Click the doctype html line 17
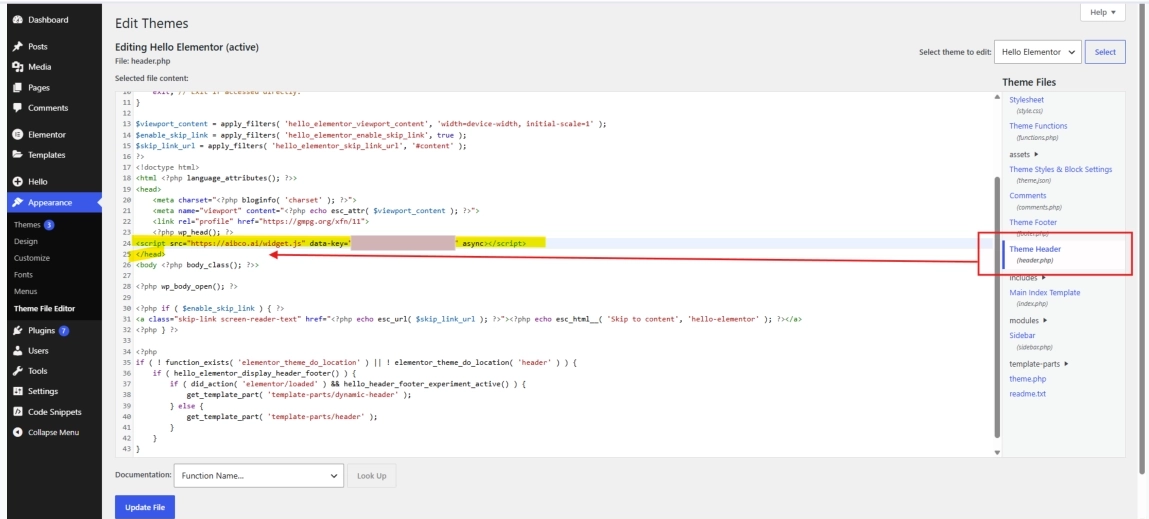This screenshot has height=519, width=1149. click(167, 166)
